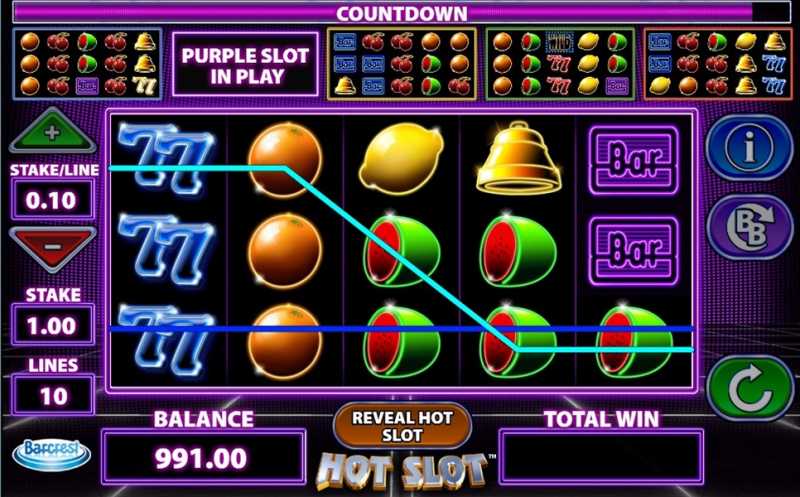800x497 pixels.
Task: Click the golden bell symbol on reel four
Action: (x=518, y=158)
